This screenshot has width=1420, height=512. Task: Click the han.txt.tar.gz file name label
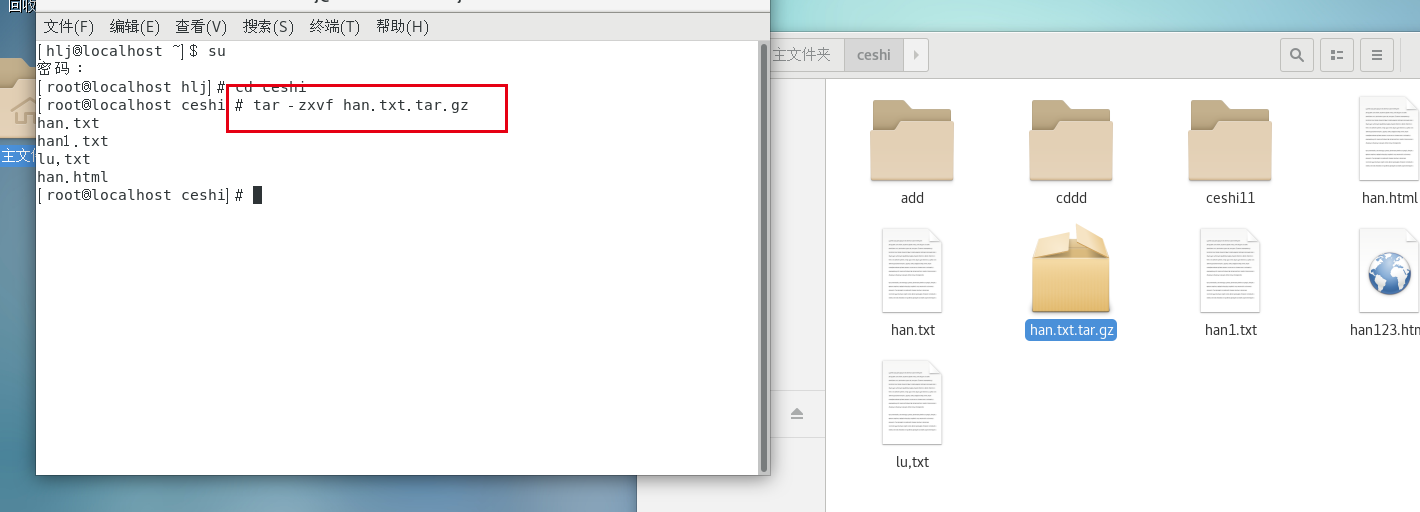(x=1071, y=330)
